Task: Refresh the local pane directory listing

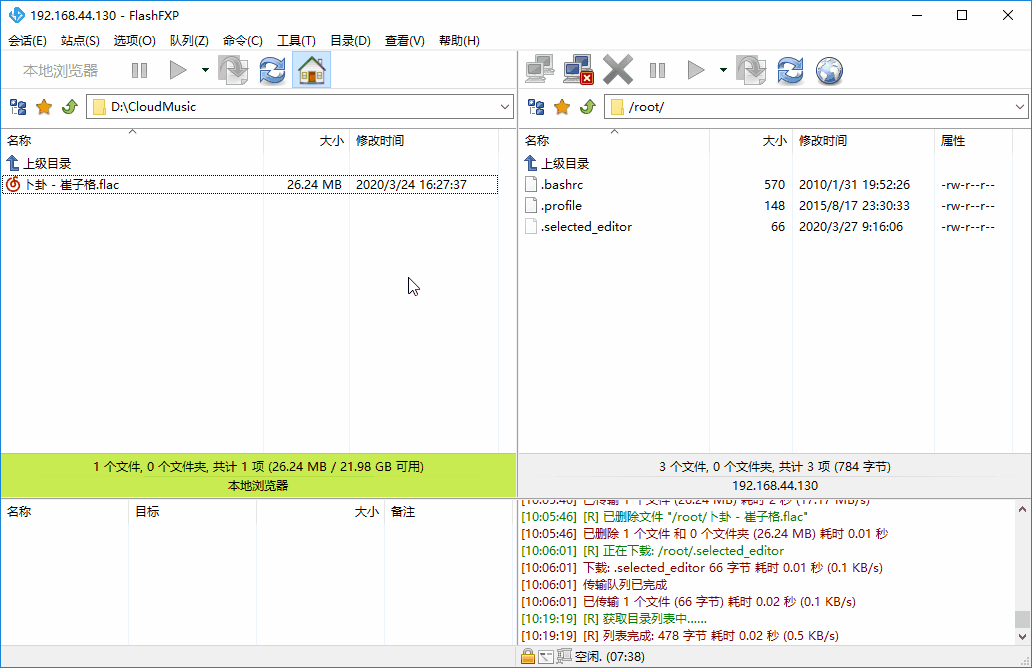Action: [272, 70]
